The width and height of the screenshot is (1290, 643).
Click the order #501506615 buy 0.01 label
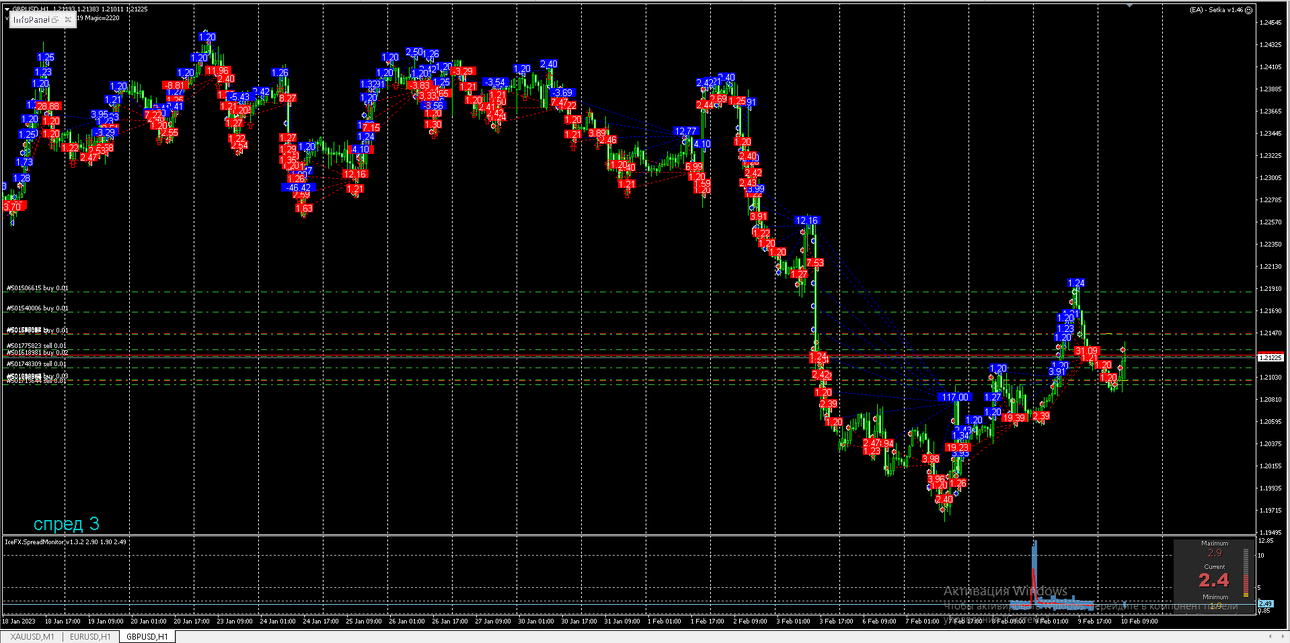(x=37, y=288)
